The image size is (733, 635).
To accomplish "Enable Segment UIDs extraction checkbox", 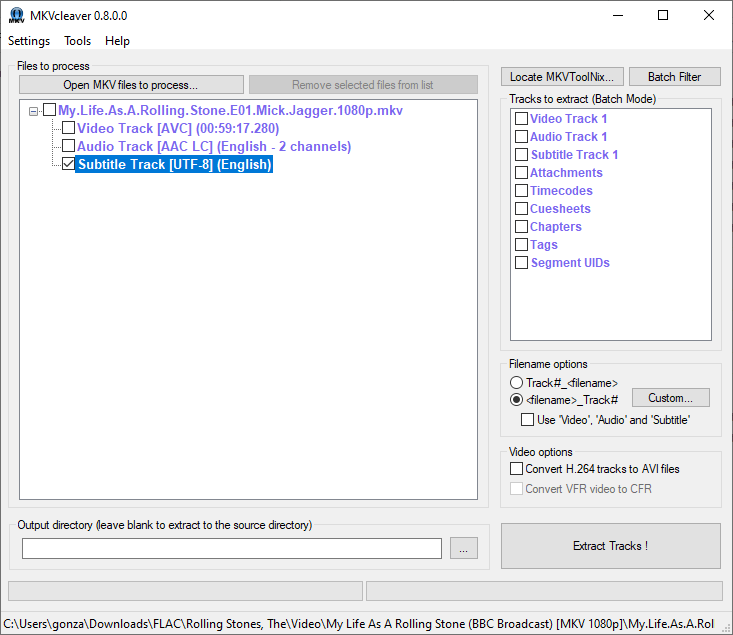I will coord(521,262).
